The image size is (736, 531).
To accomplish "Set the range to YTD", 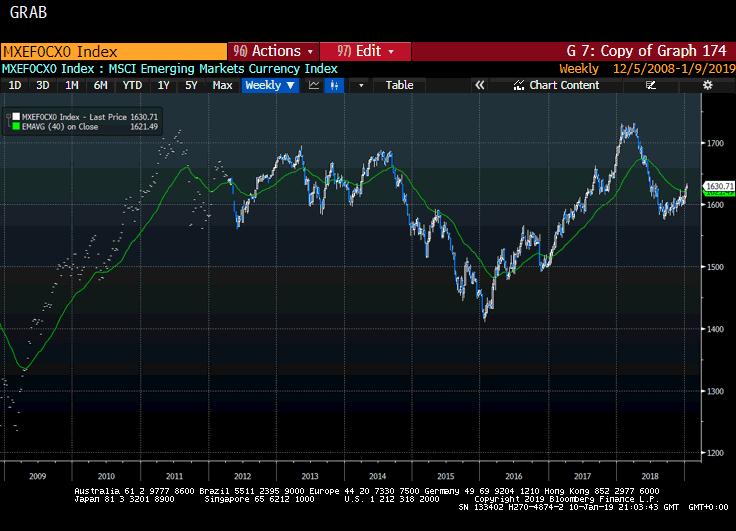I will [x=132, y=85].
